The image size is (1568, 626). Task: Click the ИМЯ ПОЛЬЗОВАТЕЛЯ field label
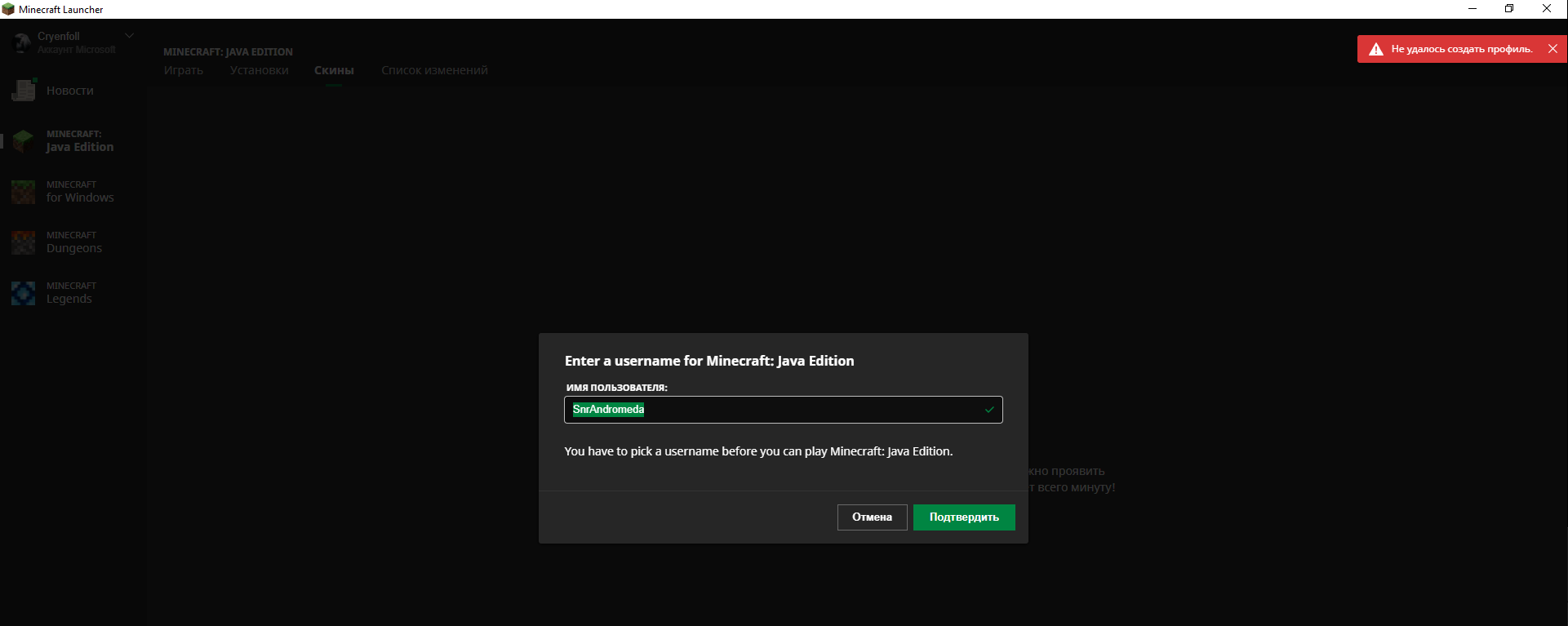tap(617, 388)
